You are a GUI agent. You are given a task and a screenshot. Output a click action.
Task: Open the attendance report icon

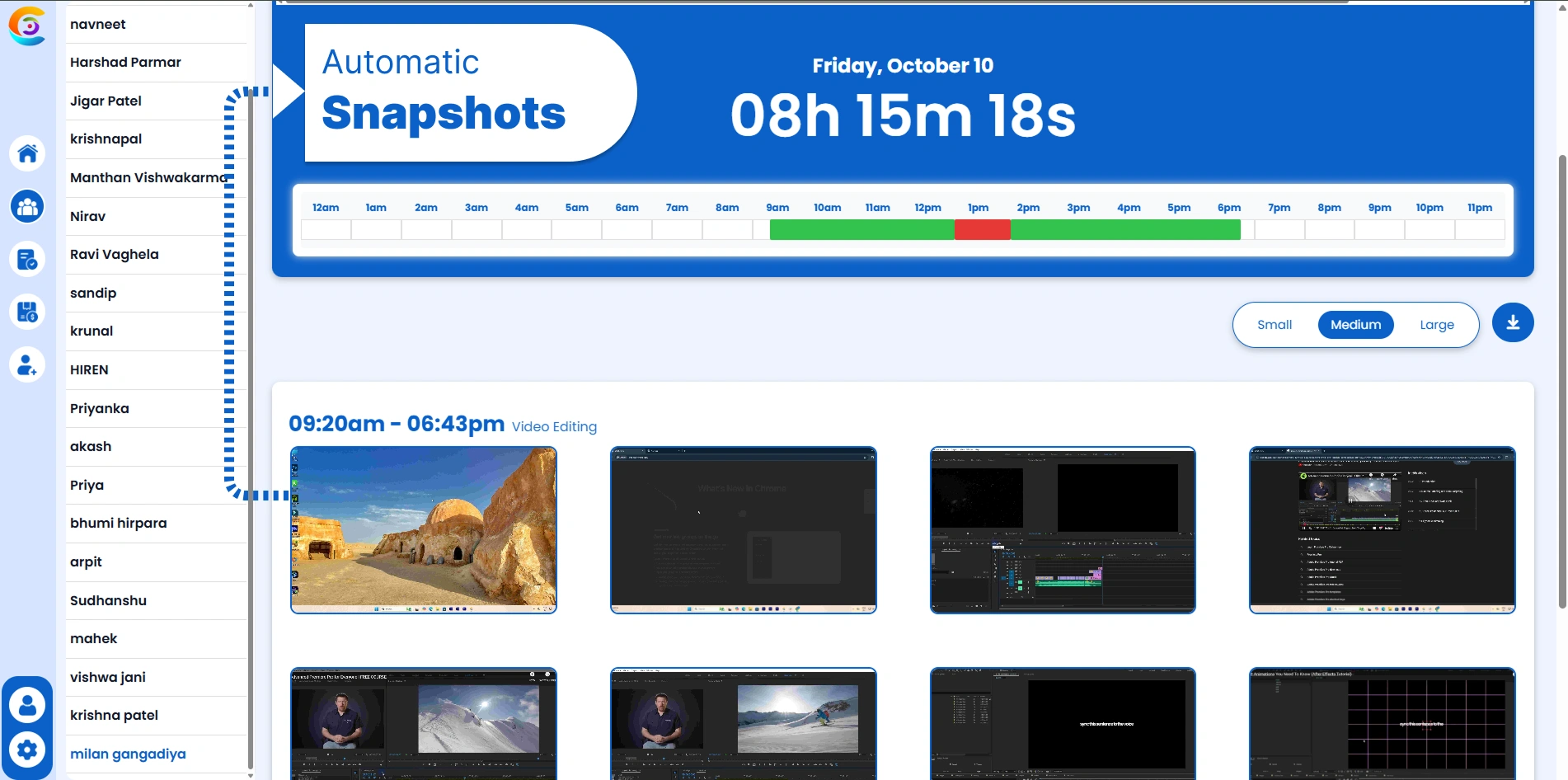click(27, 260)
